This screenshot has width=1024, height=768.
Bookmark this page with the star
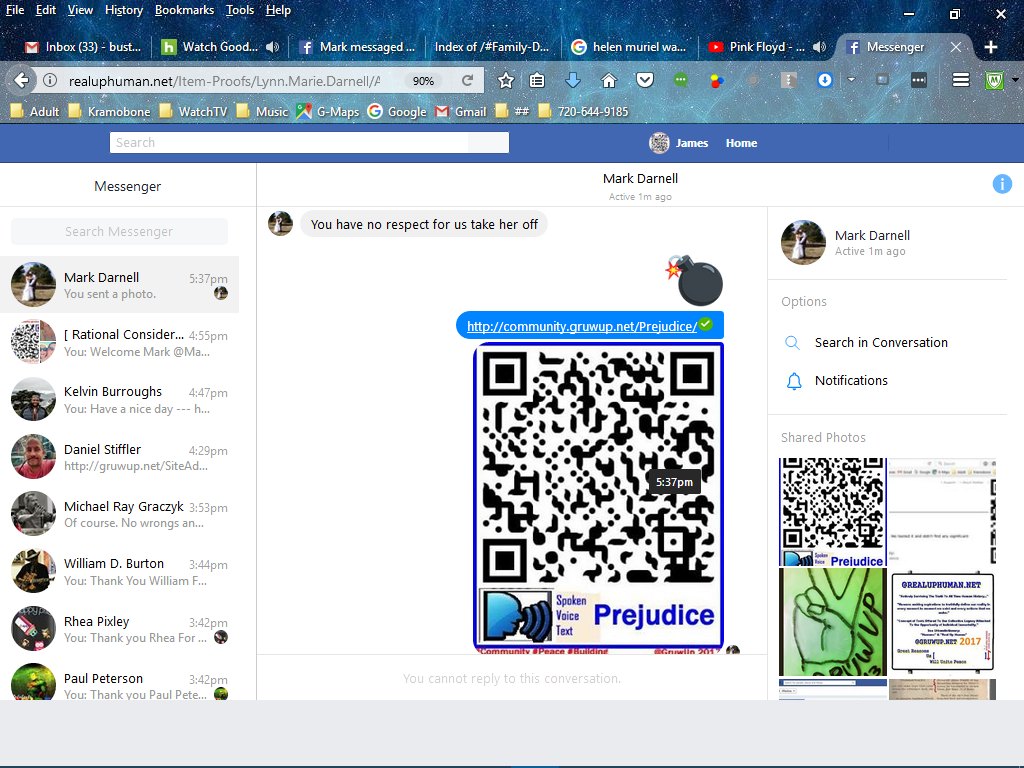505,80
